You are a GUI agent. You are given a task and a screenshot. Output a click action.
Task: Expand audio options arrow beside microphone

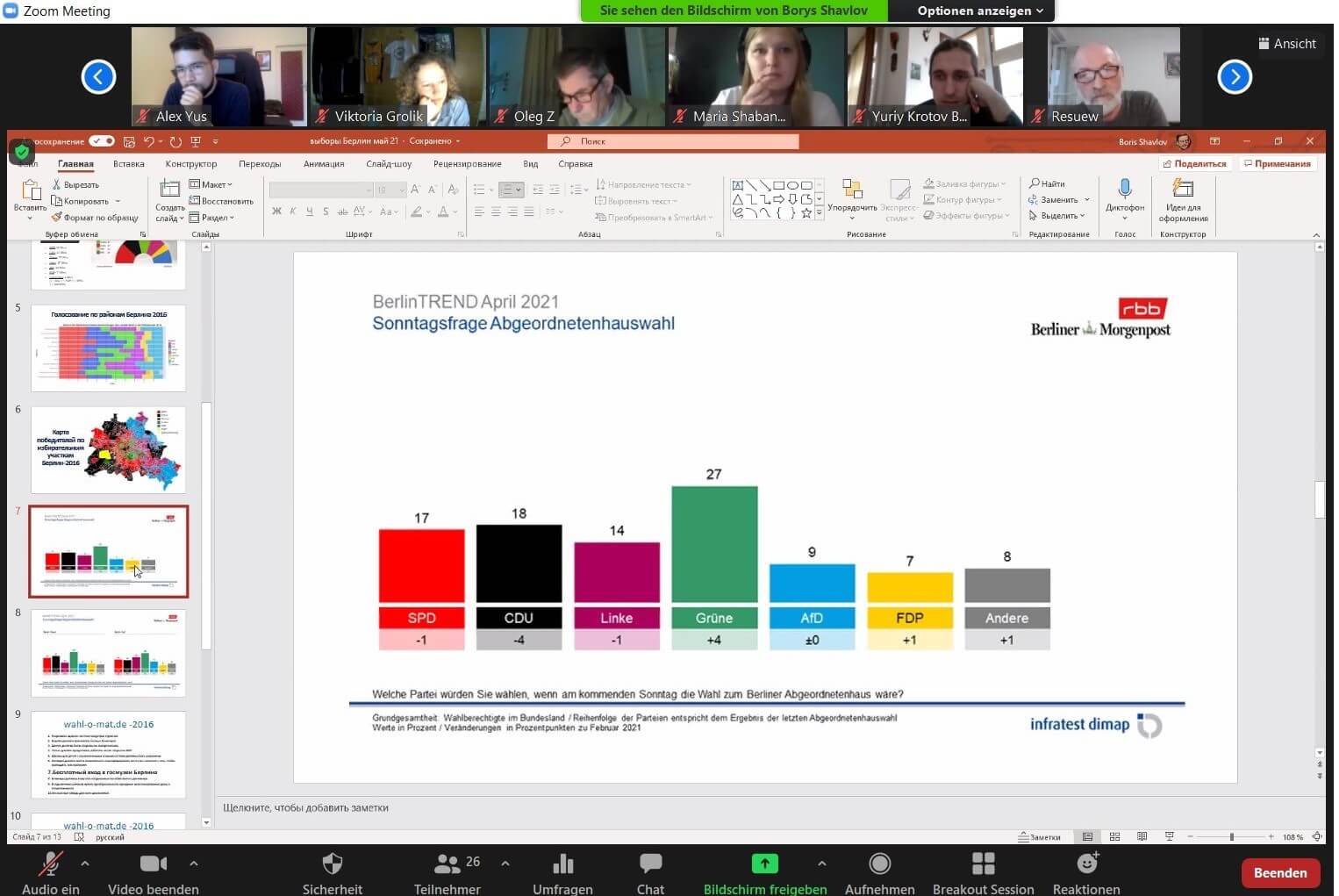pyautogui.click(x=85, y=864)
